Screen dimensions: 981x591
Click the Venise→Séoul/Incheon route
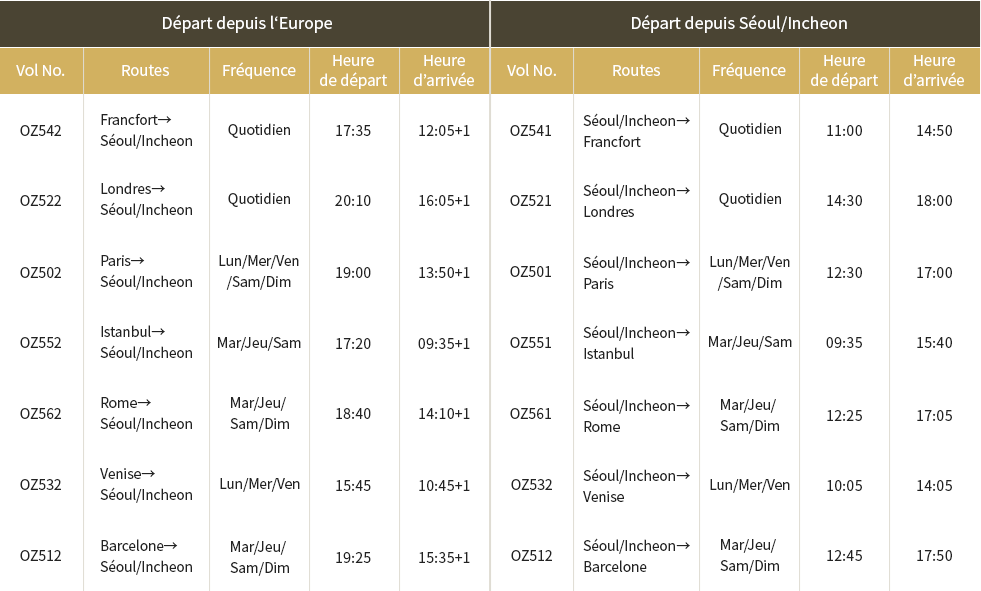(146, 484)
